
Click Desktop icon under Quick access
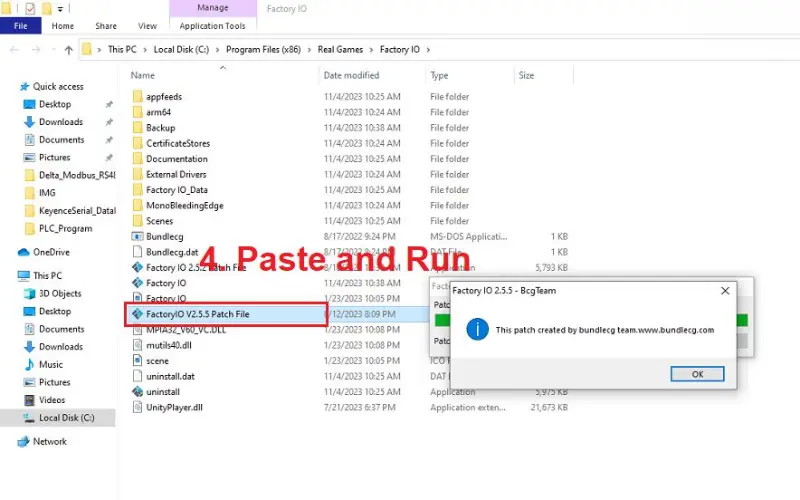[x=29, y=105]
